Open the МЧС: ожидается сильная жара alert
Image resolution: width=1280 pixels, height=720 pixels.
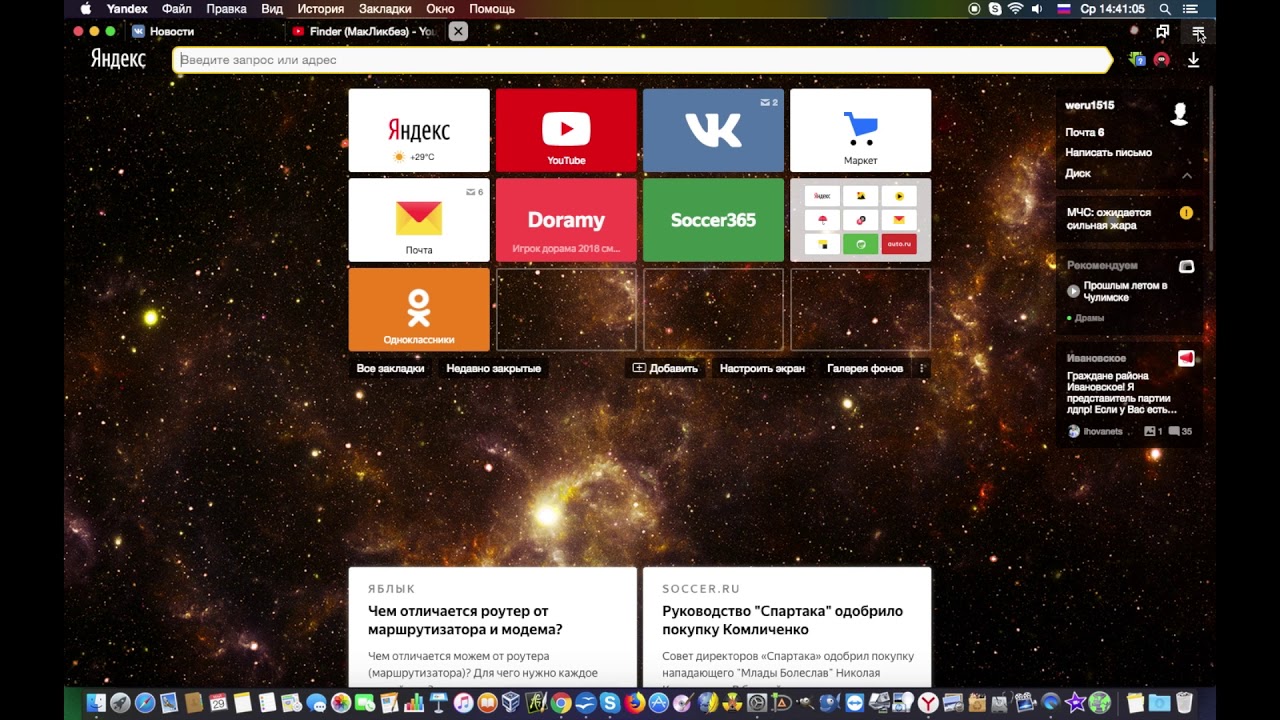click(x=1109, y=219)
